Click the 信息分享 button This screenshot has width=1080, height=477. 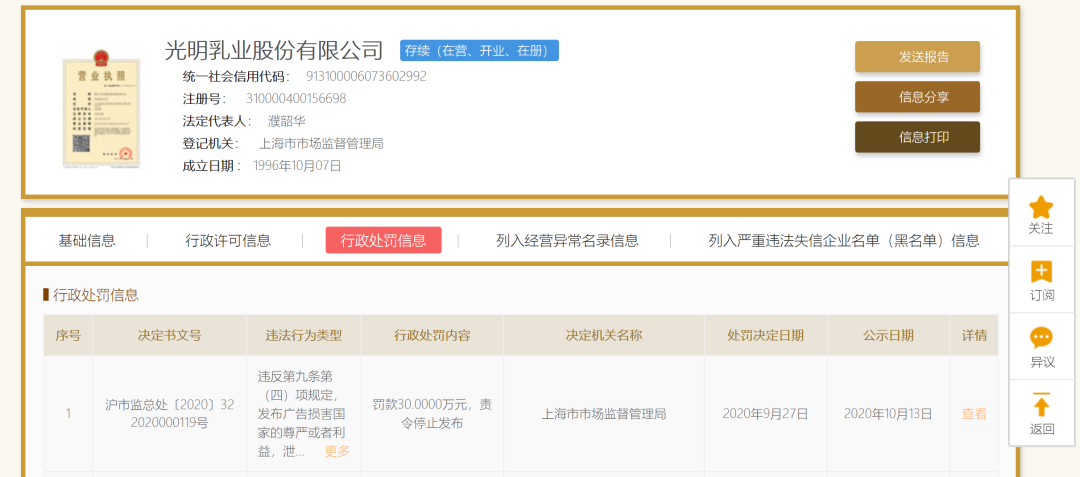(917, 96)
